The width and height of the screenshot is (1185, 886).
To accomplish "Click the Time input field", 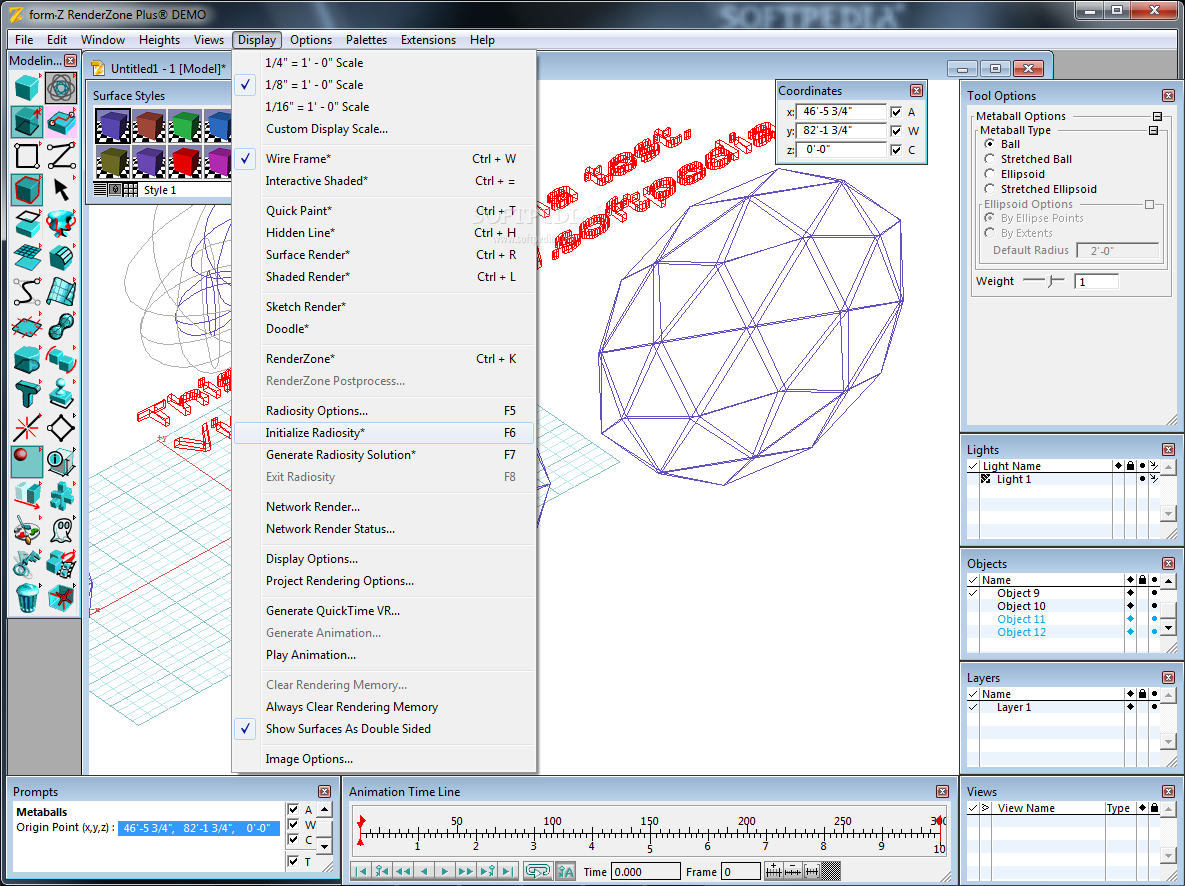I will pyautogui.click(x=645, y=872).
